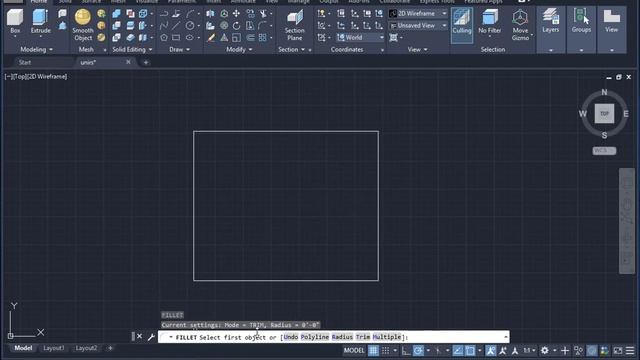The width and height of the screenshot is (640, 360).
Task: Toggle the Culling selection option
Action: coord(462,24)
